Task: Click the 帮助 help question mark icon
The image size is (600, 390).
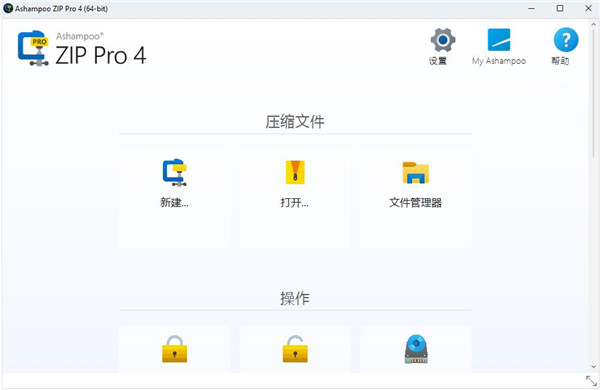Action: click(x=566, y=40)
